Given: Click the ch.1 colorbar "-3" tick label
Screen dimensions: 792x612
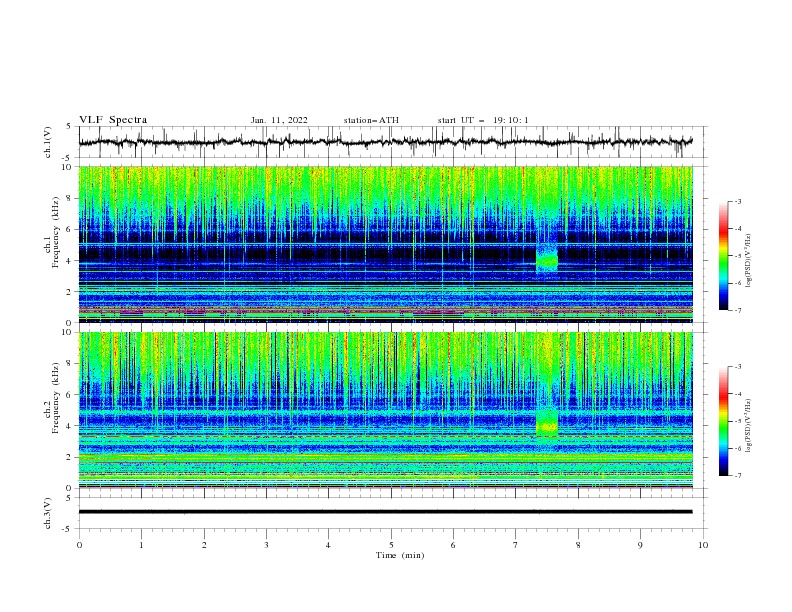Looking at the screenshot, I should 738,201.
